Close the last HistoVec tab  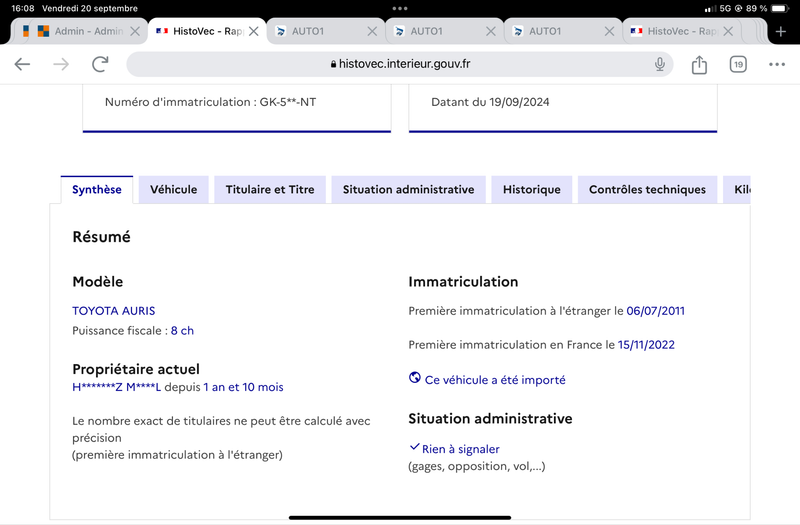(728, 32)
